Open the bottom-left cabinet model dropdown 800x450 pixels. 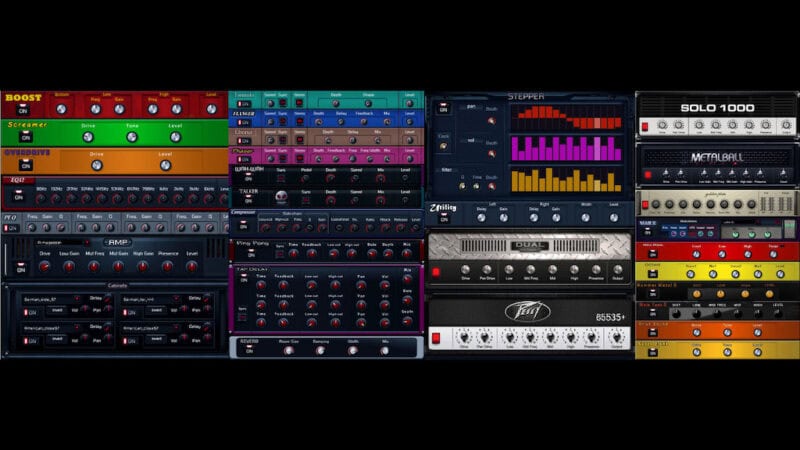click(x=52, y=328)
